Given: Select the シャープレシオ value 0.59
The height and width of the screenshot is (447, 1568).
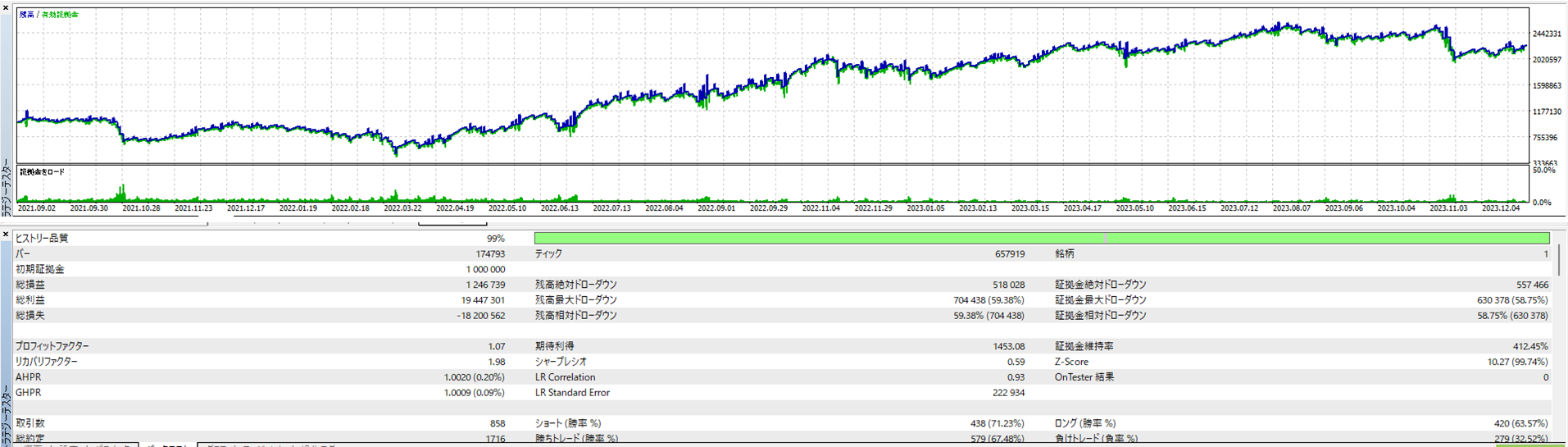Looking at the screenshot, I should click(x=1016, y=363).
